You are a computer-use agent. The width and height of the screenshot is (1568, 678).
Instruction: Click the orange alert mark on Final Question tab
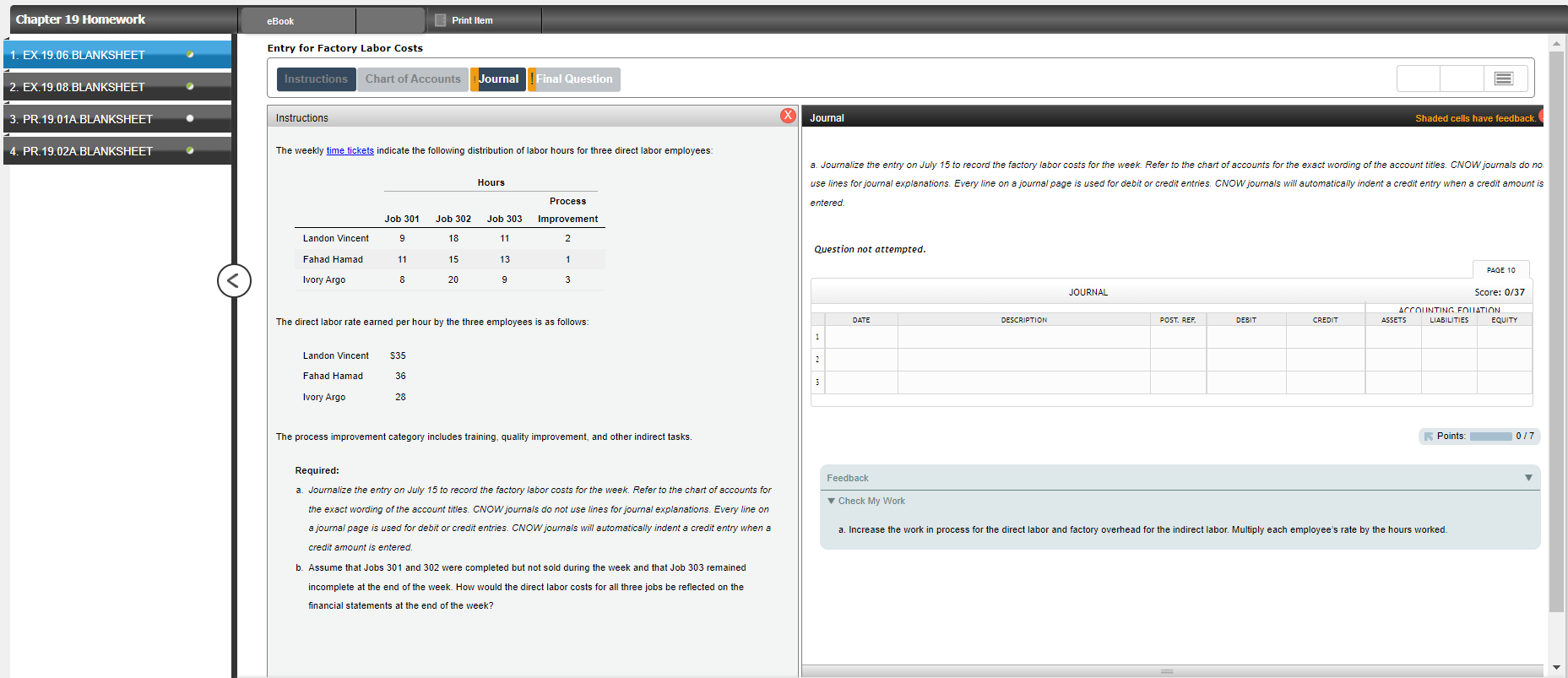(x=532, y=79)
